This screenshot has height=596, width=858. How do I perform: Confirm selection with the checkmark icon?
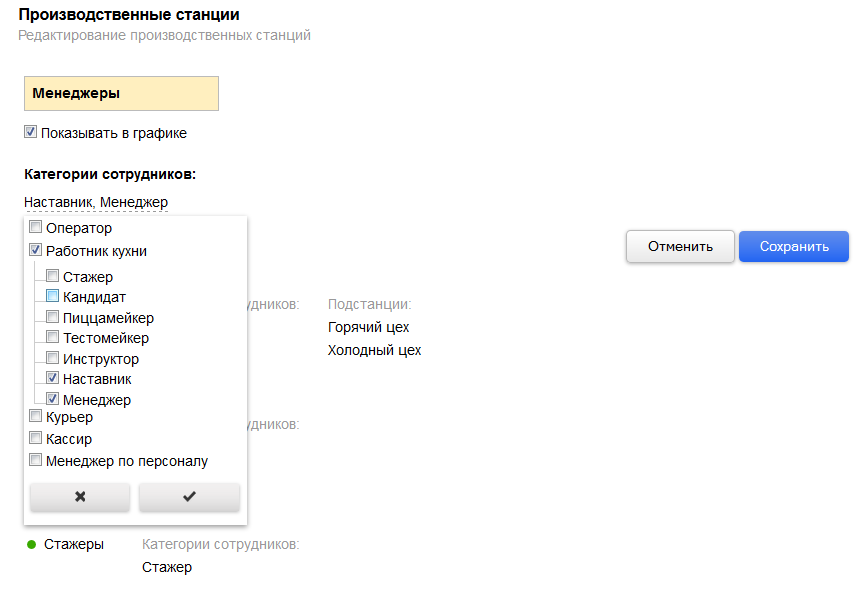coord(189,497)
